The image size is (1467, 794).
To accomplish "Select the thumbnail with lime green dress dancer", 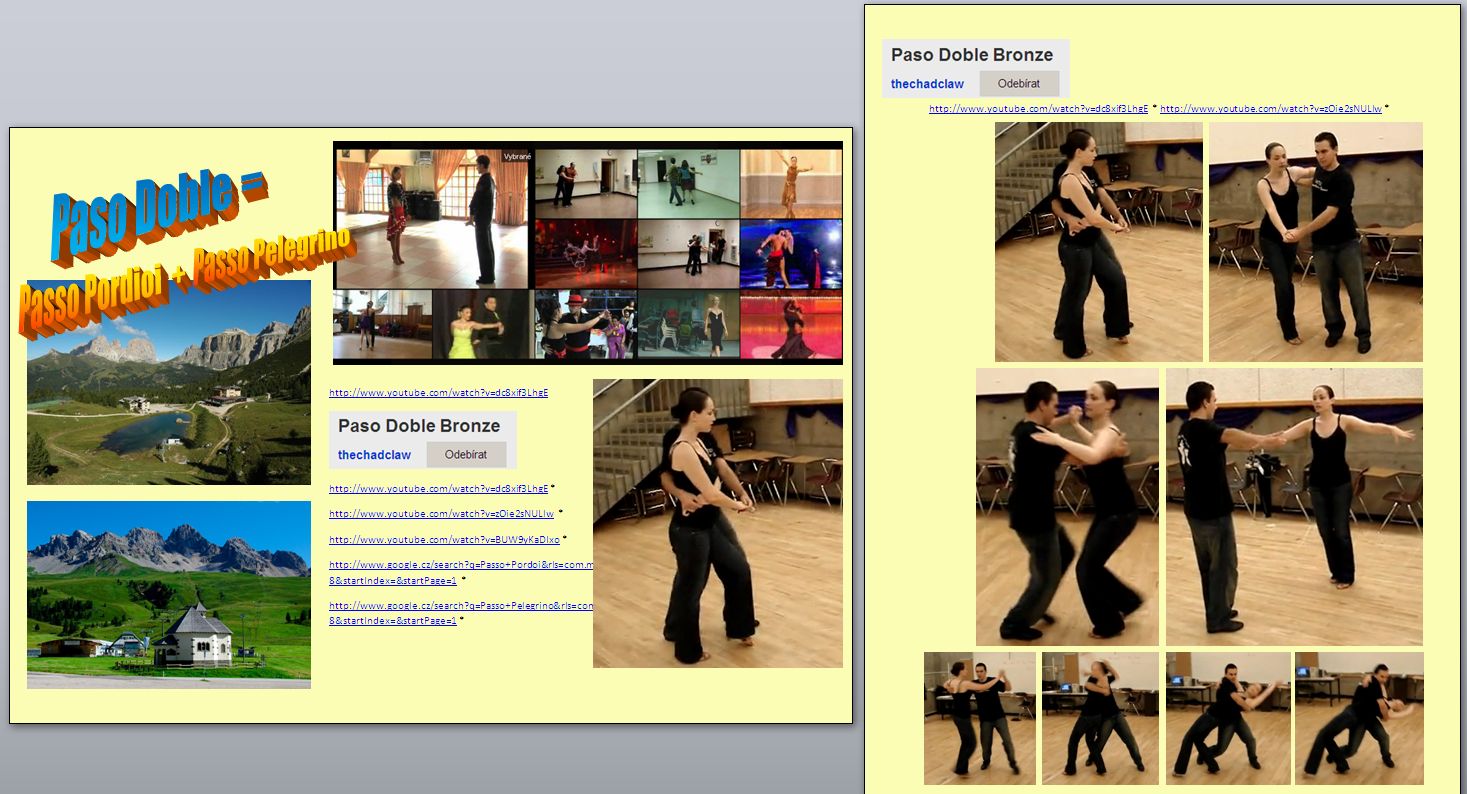I will click(x=482, y=324).
